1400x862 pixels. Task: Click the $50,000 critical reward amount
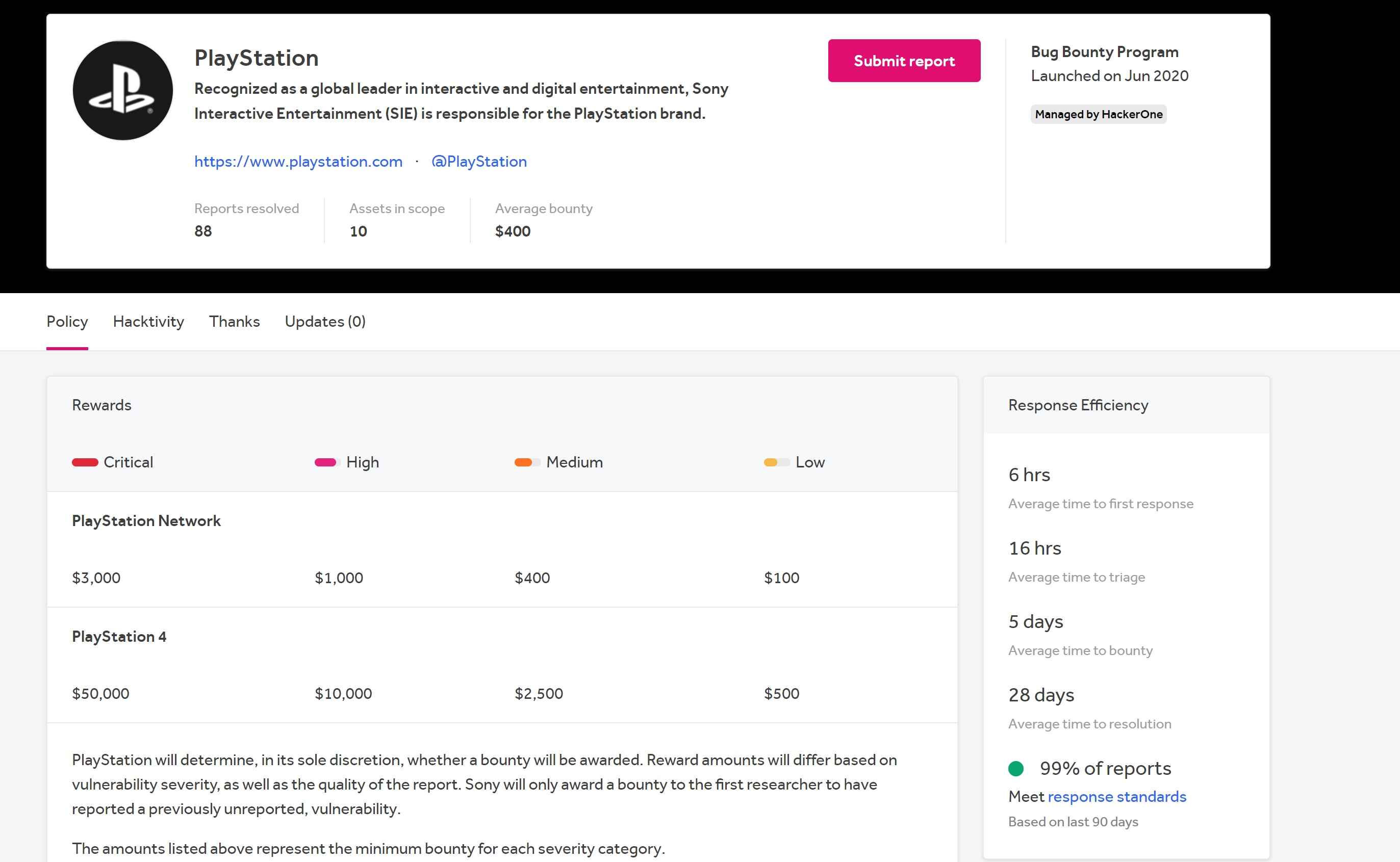coord(100,694)
